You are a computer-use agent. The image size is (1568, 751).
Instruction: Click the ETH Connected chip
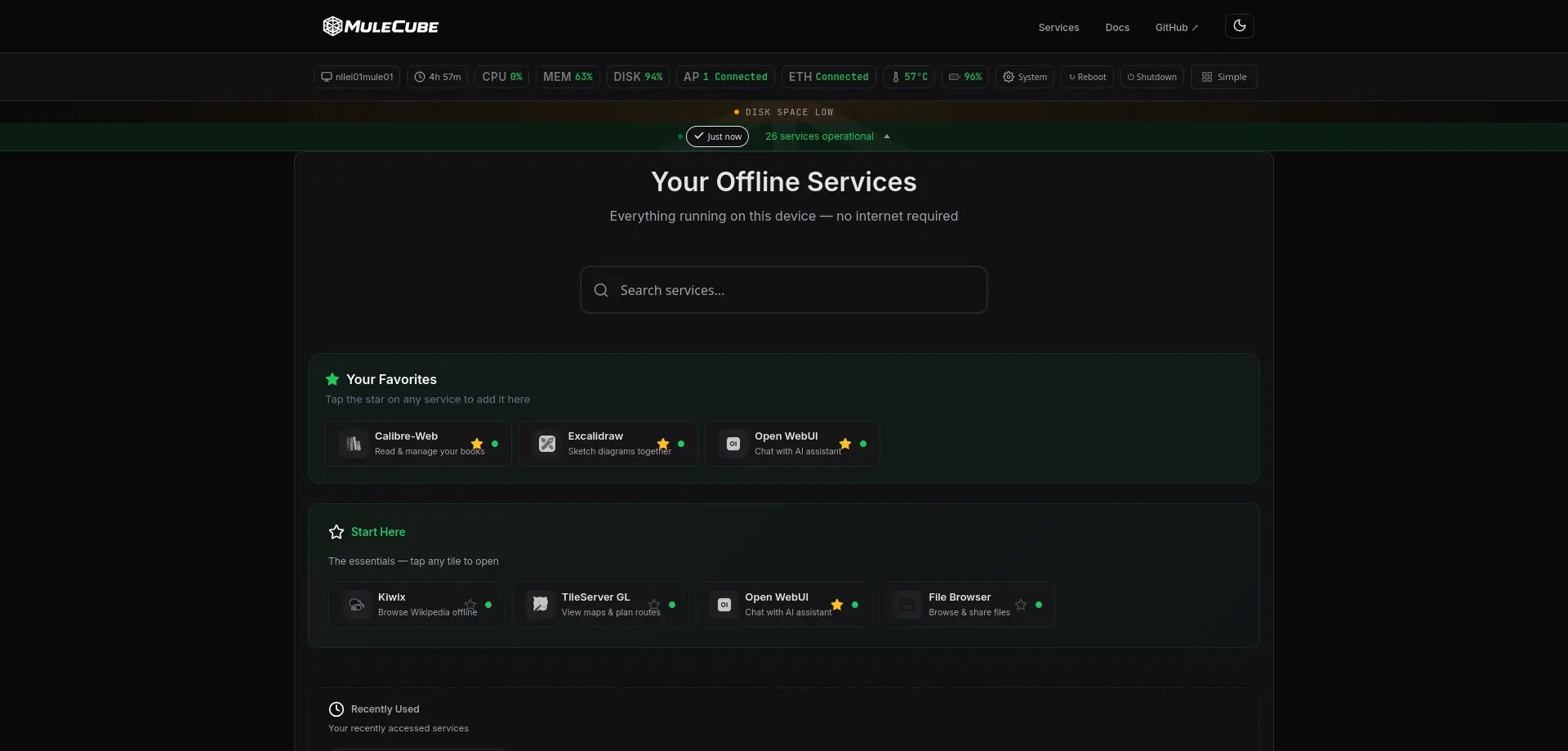[x=828, y=77]
